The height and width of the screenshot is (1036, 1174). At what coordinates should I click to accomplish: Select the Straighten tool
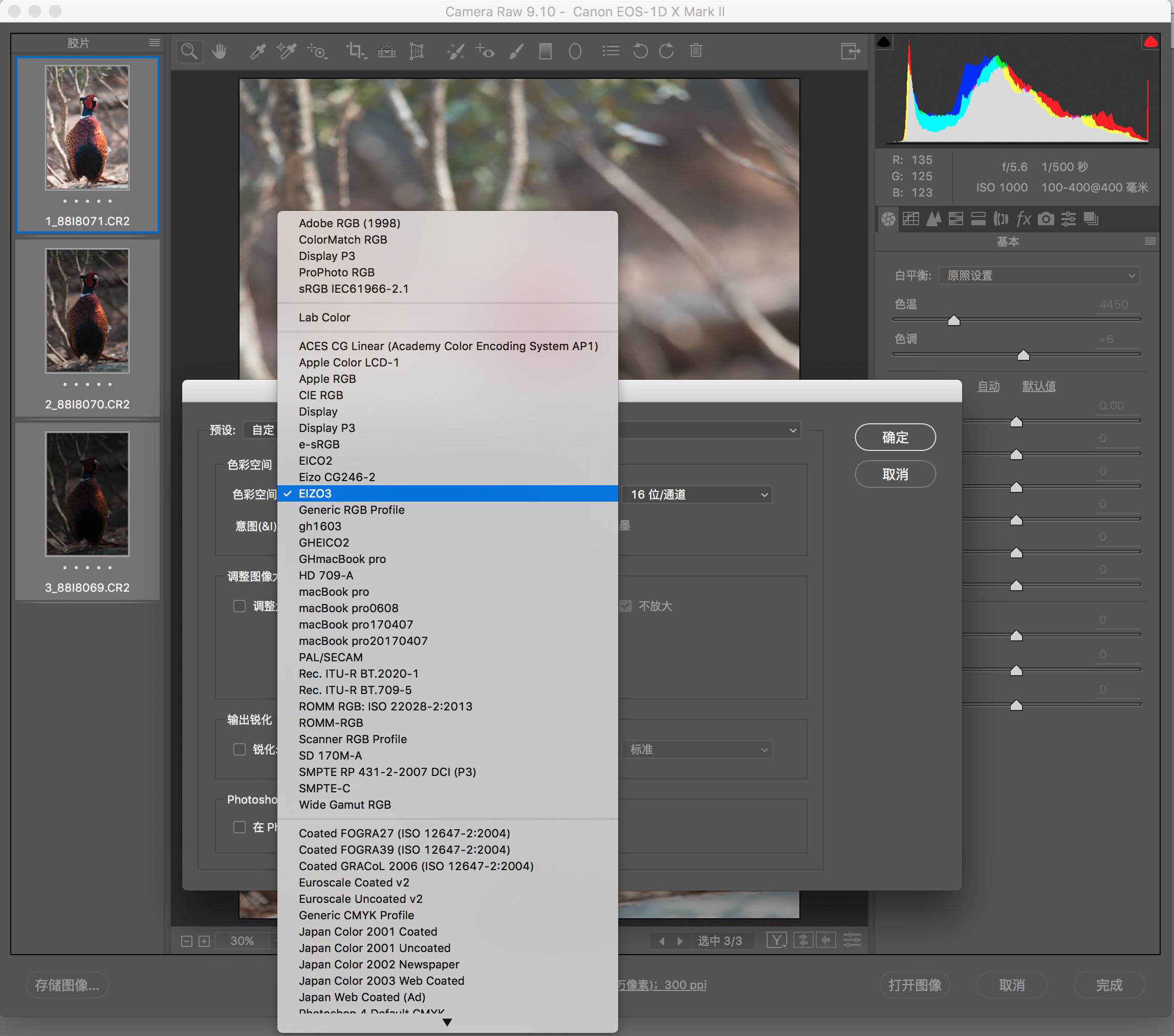click(386, 52)
